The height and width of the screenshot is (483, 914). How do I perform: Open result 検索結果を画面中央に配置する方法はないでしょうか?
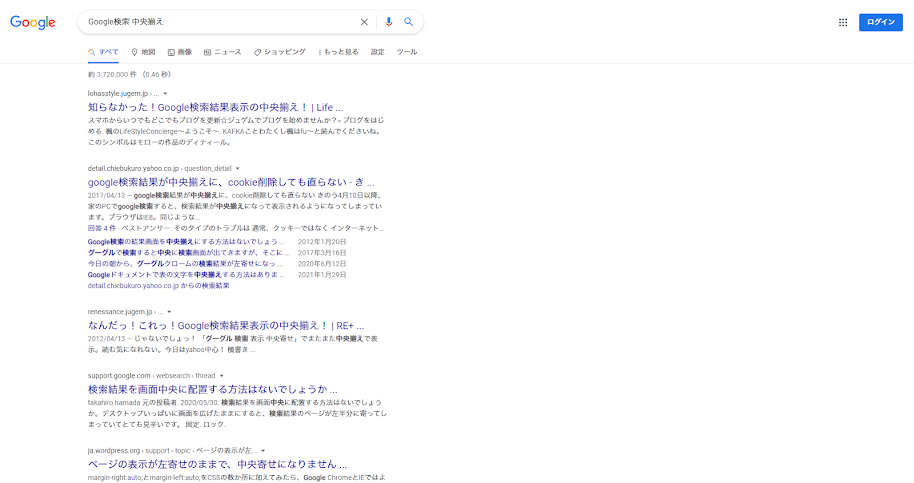[x=212, y=389]
